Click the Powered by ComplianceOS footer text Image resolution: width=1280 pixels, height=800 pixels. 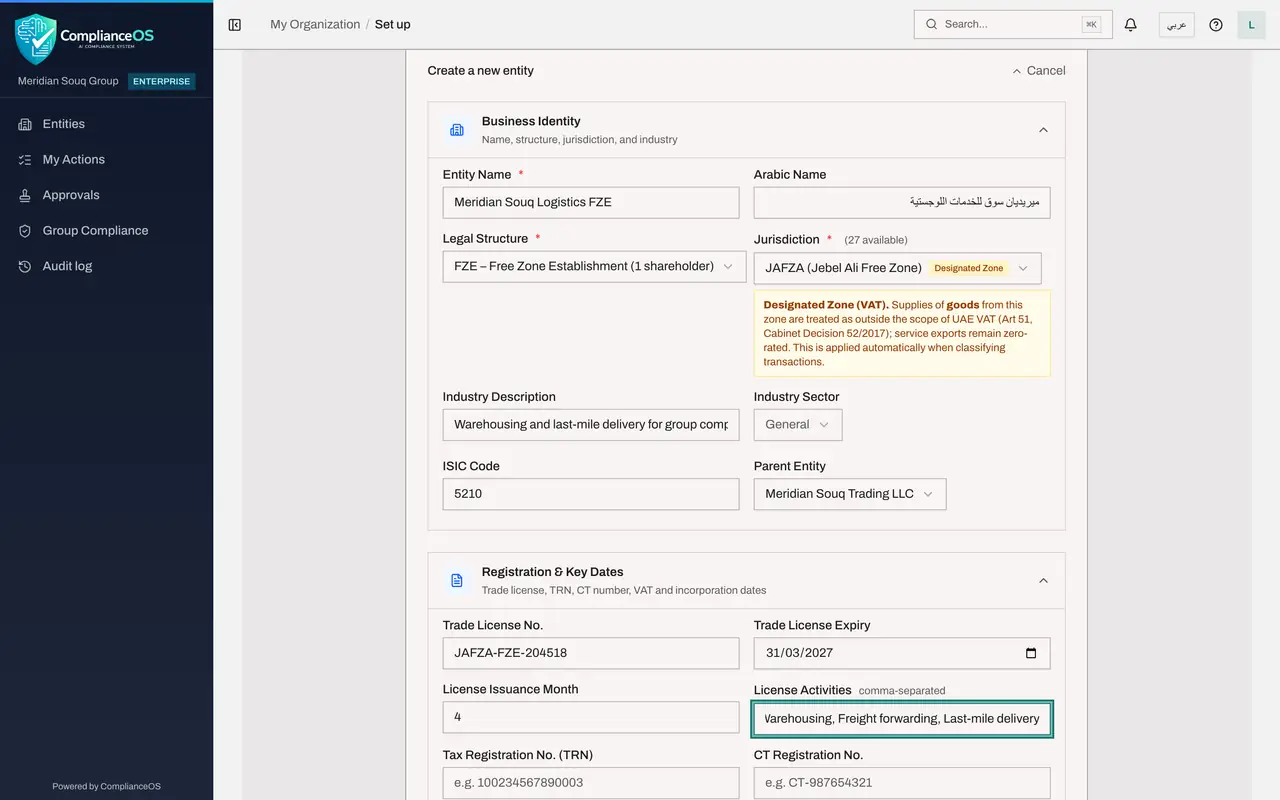pos(106,787)
